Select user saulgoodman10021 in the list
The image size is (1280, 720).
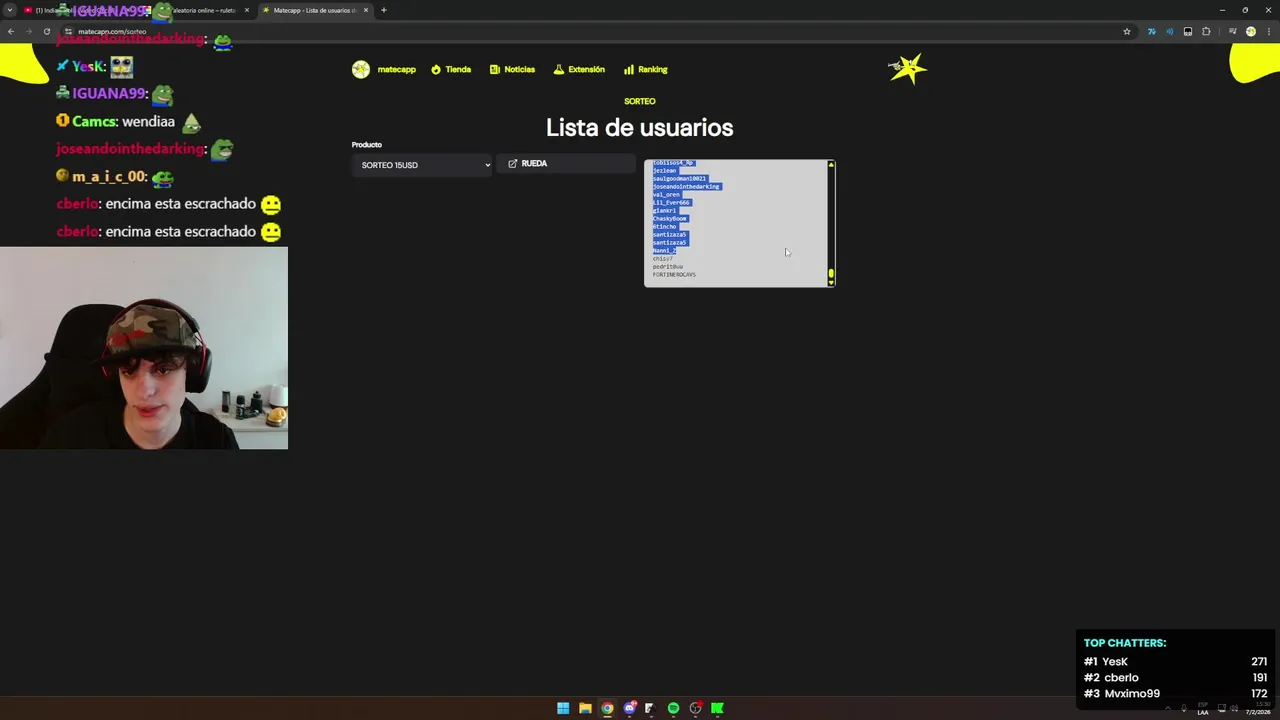click(679, 178)
